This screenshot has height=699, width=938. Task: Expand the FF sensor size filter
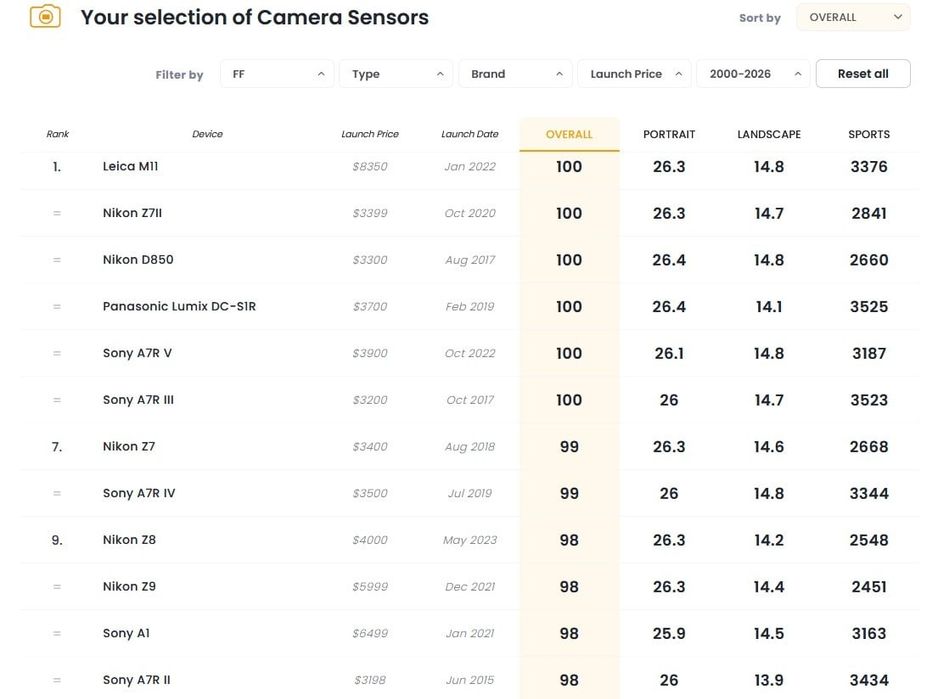[277, 74]
